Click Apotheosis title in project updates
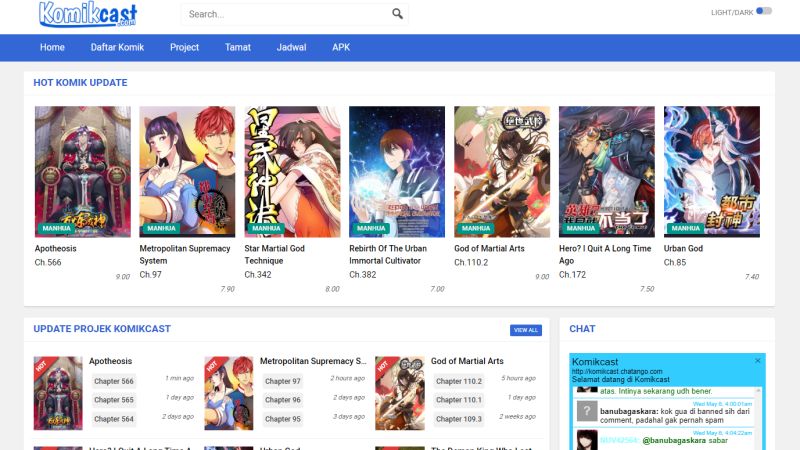Screen dimensions: 800x450 [x=110, y=361]
